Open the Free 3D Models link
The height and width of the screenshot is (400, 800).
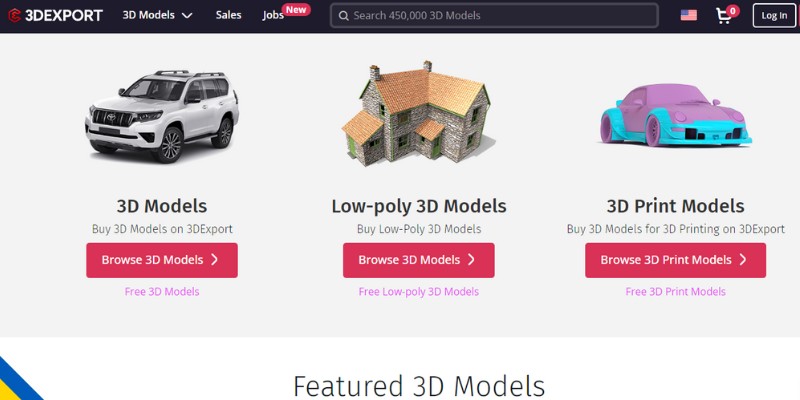coord(162,291)
